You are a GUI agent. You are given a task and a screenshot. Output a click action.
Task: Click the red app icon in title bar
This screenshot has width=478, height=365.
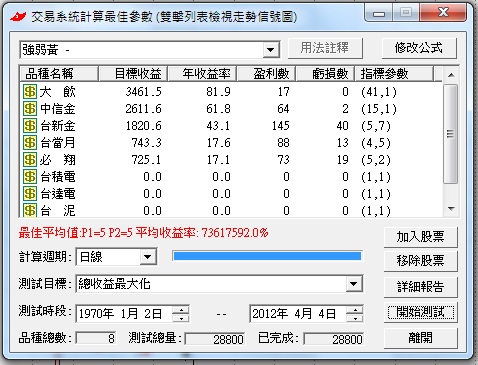(18, 16)
